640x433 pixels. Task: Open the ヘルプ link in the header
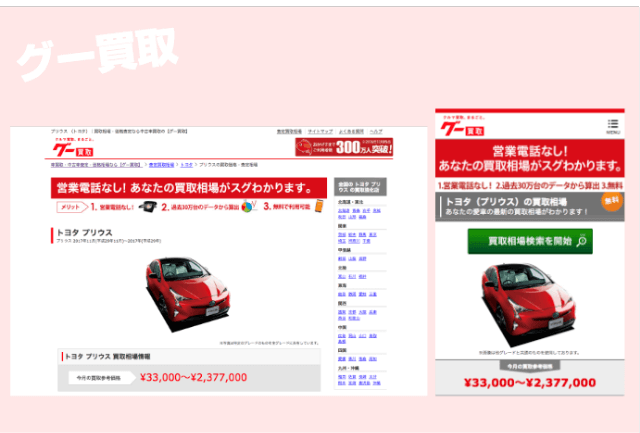pos(376,131)
